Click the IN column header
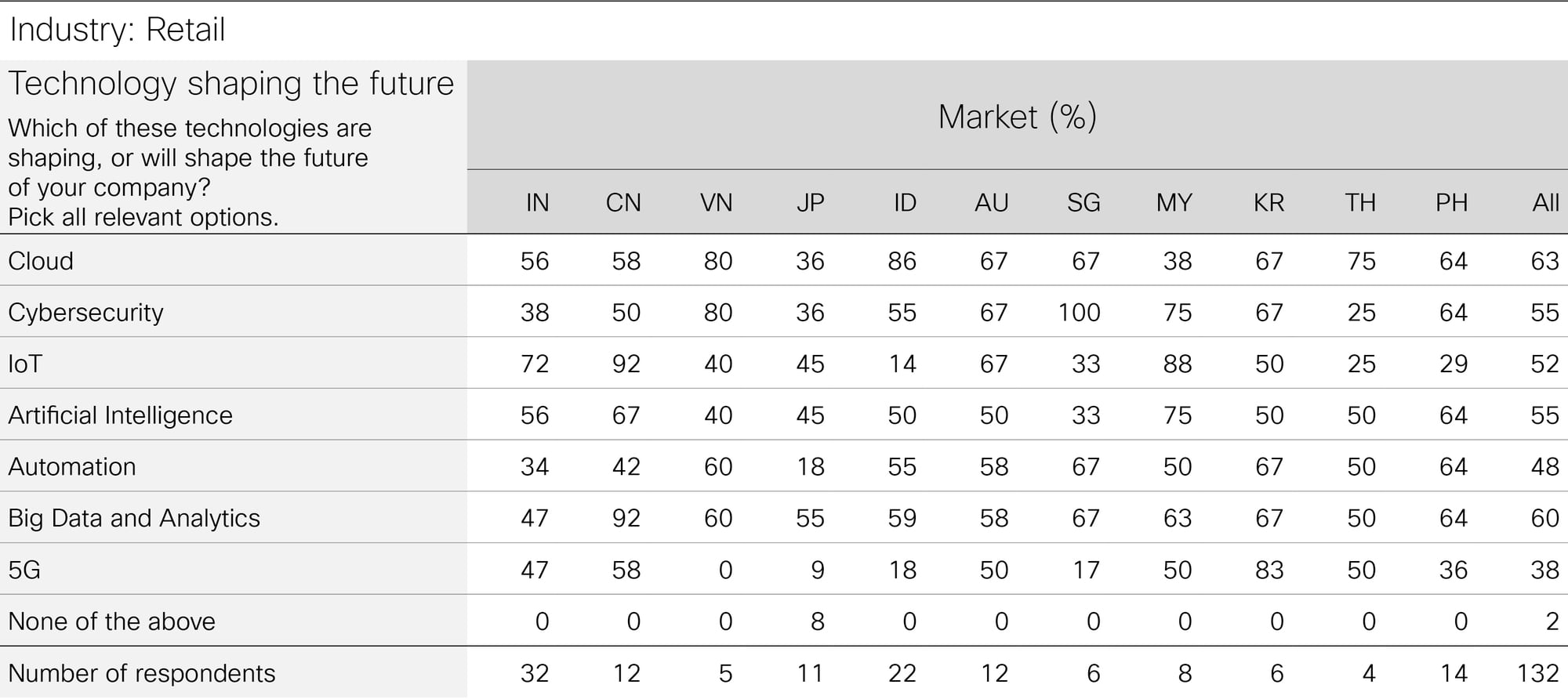1568x699 pixels. point(537,203)
